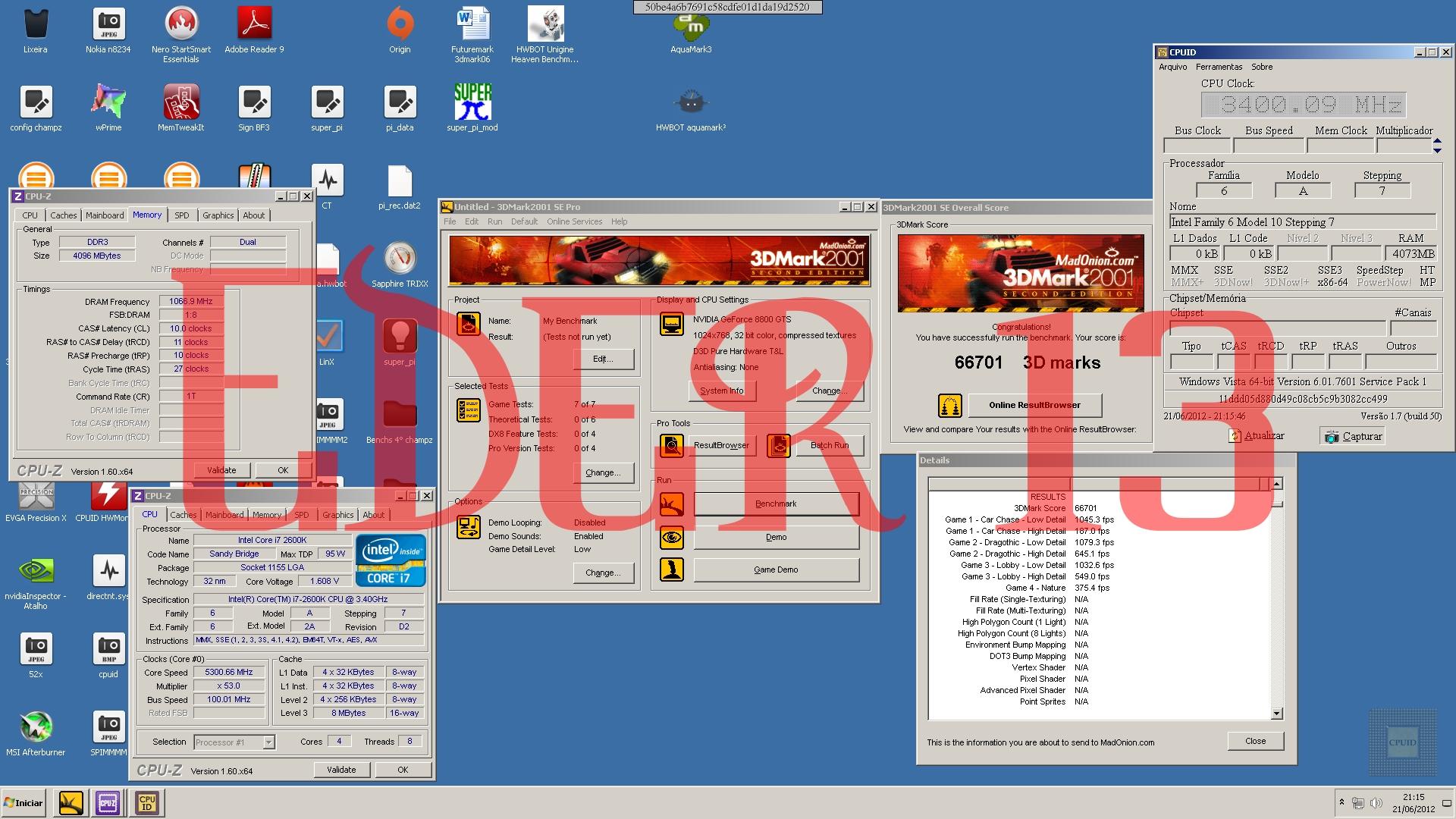This screenshot has height=819, width=1456.
Task: Open Ferramentas menu in CPUID window
Action: (x=1219, y=67)
